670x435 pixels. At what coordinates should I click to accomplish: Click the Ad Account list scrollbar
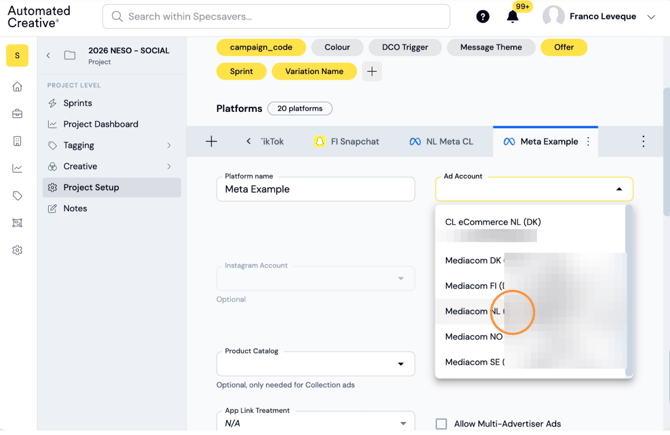tap(629, 291)
